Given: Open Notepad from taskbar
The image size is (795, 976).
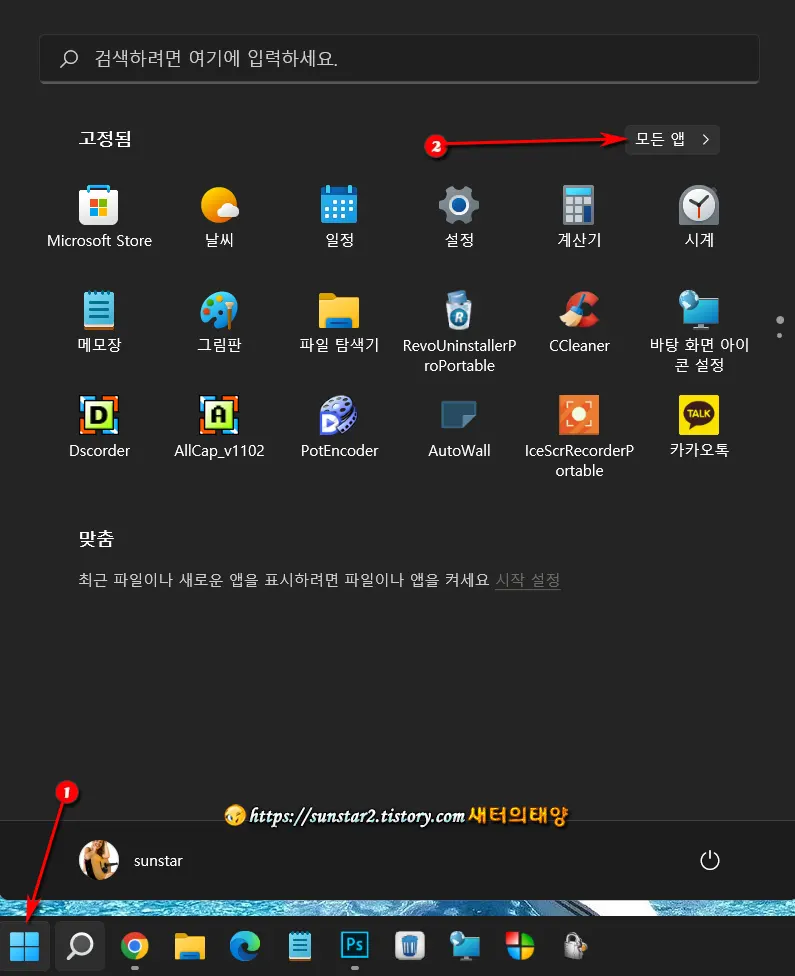Looking at the screenshot, I should pyautogui.click(x=299, y=946).
